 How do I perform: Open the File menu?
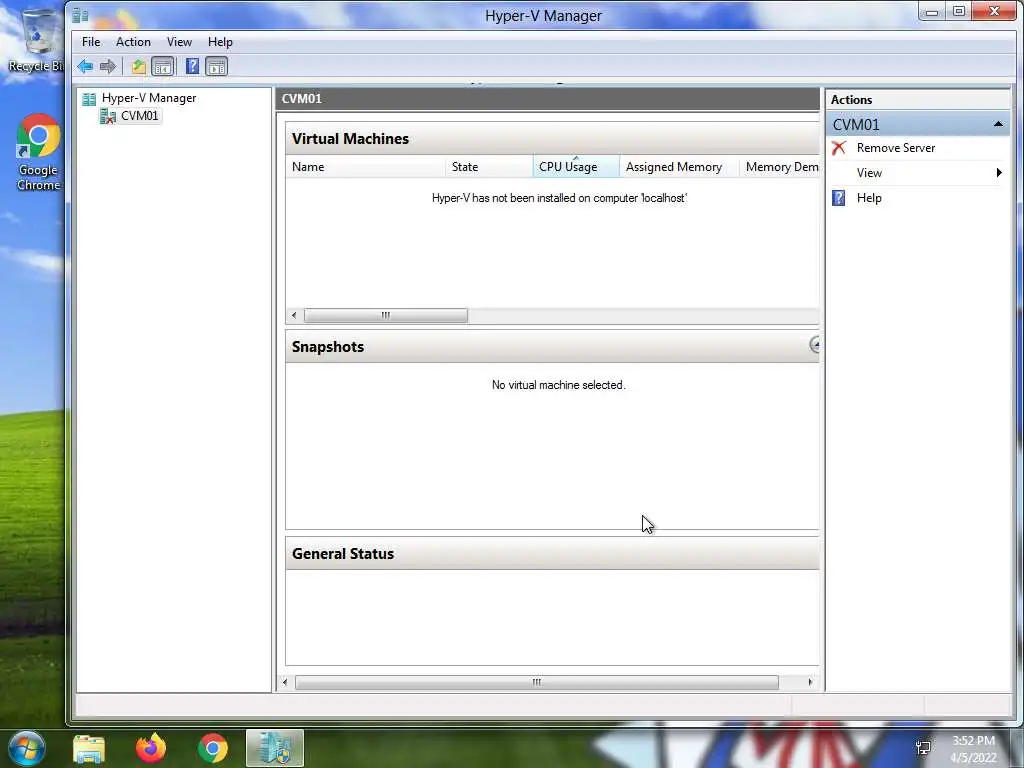[91, 42]
